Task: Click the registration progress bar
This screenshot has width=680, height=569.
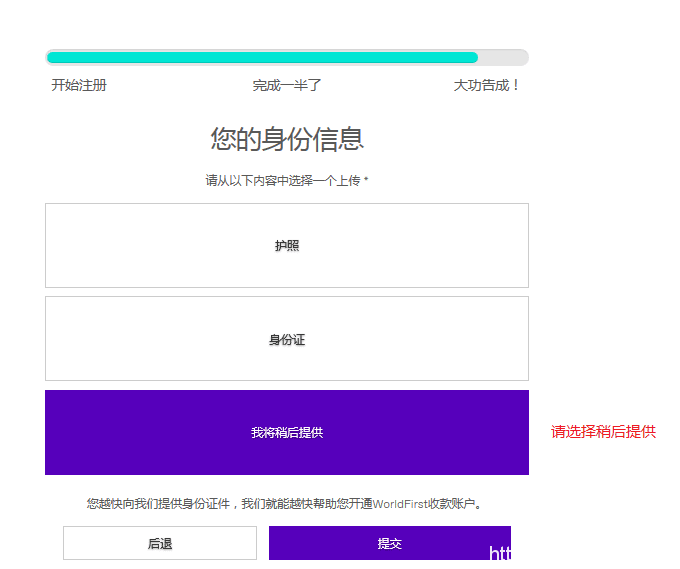Action: pyautogui.click(x=287, y=57)
